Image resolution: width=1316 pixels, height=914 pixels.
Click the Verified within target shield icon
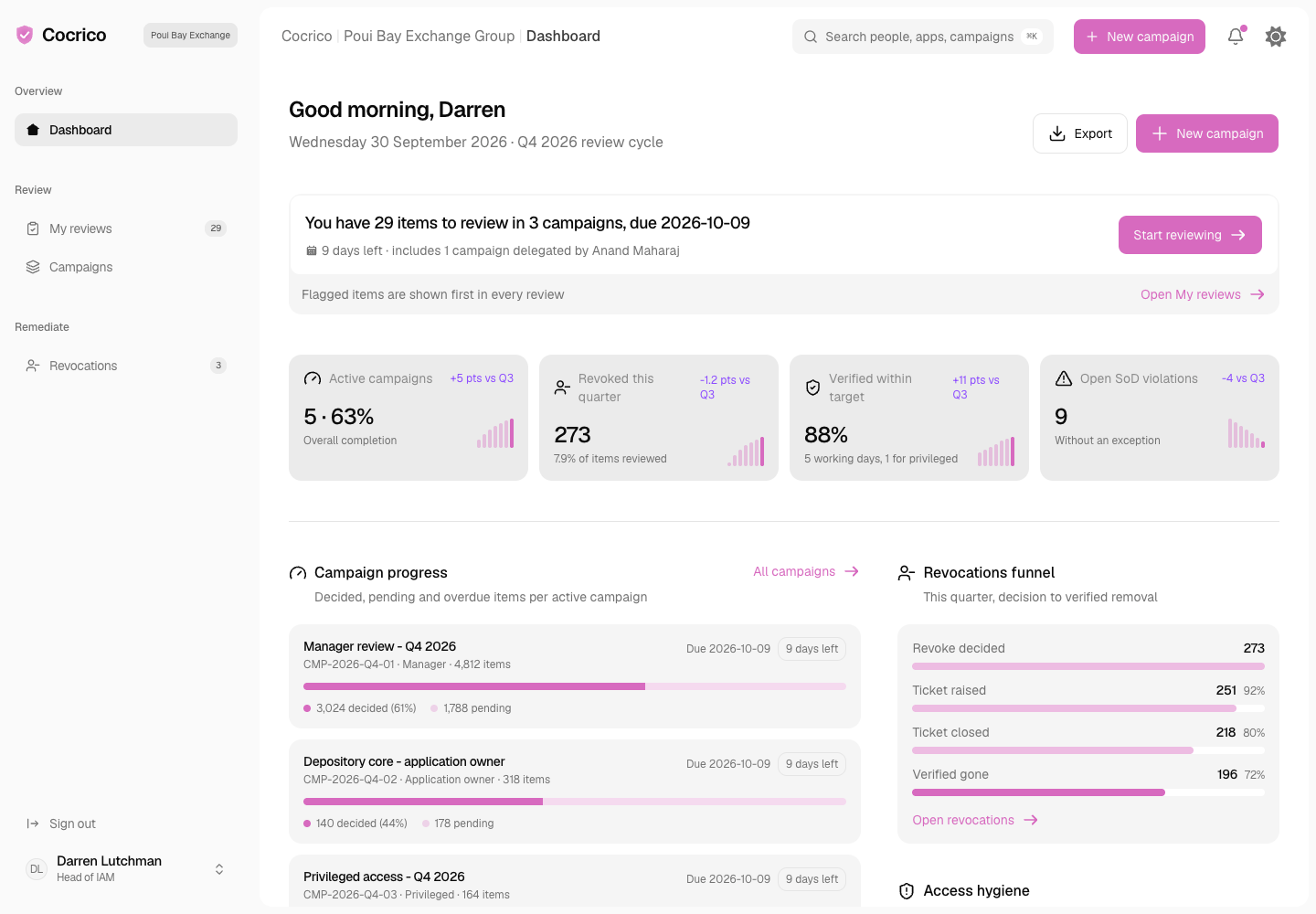812,388
